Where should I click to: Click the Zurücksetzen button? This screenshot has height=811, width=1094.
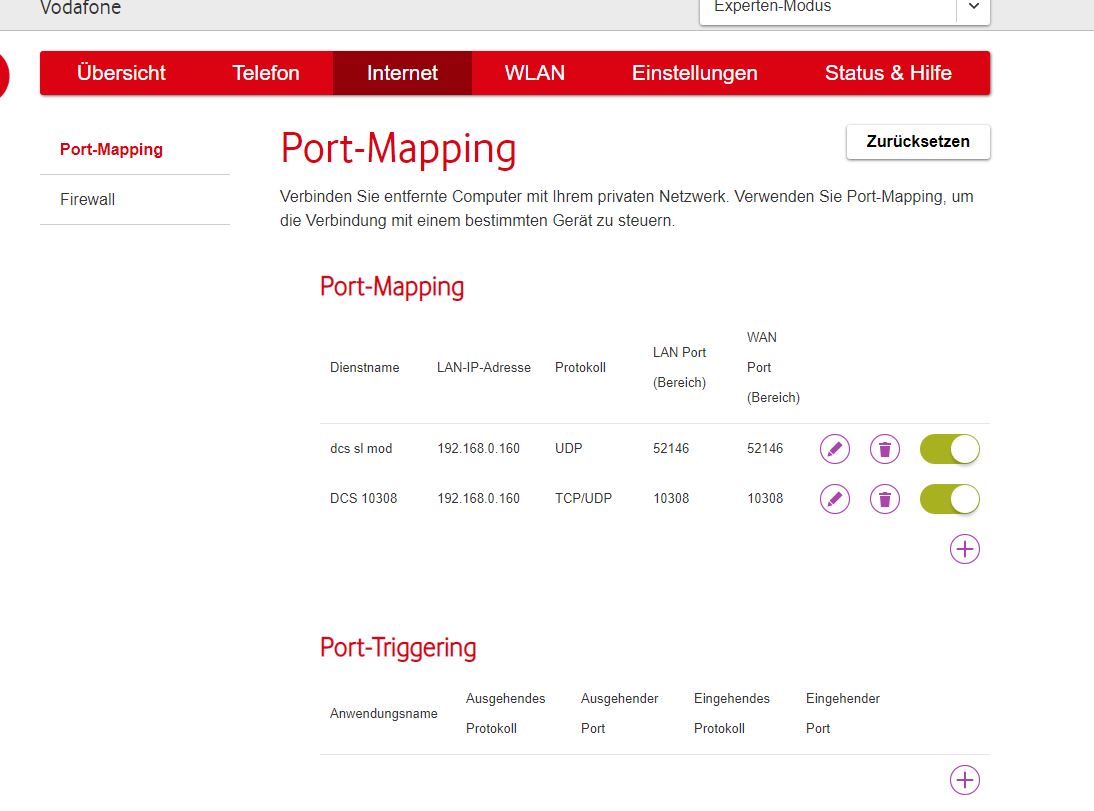tap(918, 142)
